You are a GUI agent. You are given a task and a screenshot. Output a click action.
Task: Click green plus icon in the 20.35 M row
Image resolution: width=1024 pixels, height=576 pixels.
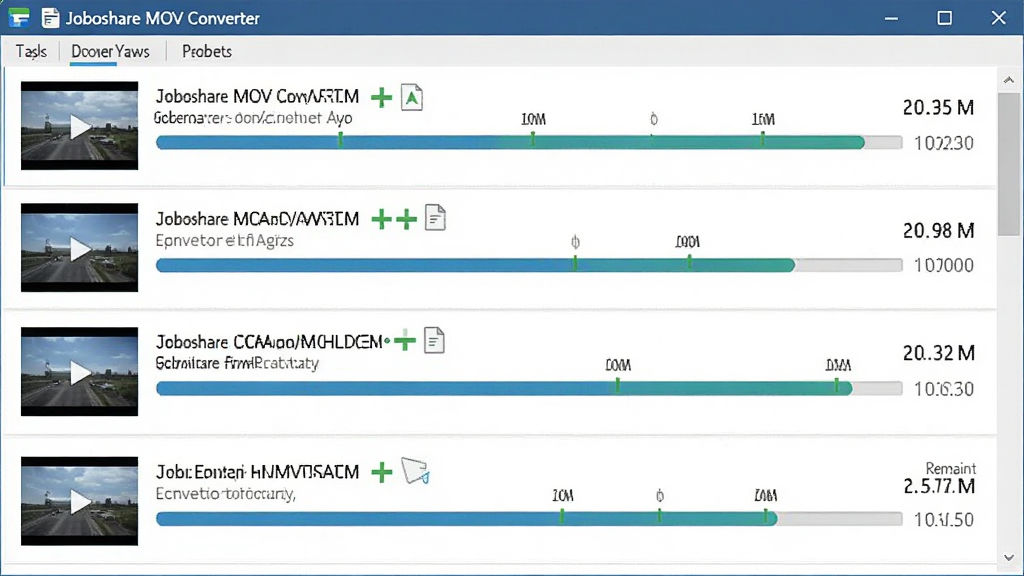381,98
